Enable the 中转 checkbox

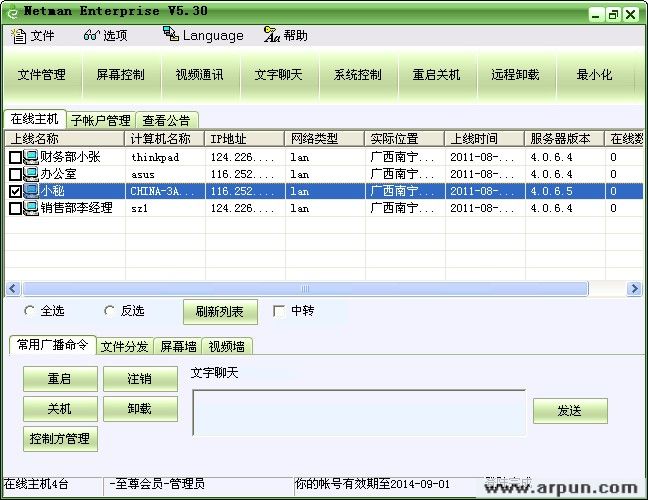click(279, 311)
